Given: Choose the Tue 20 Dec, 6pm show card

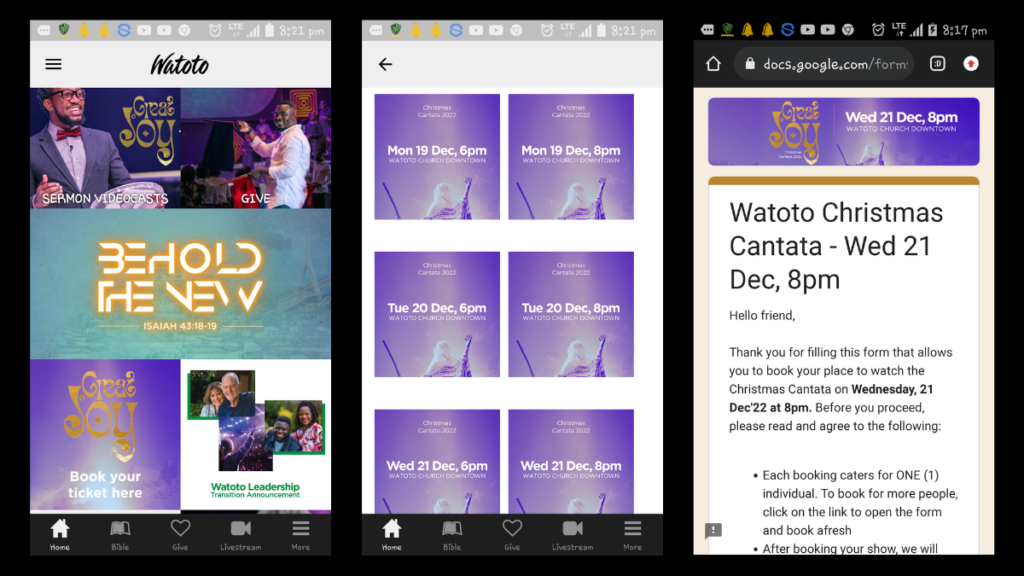Looking at the screenshot, I should [437, 314].
